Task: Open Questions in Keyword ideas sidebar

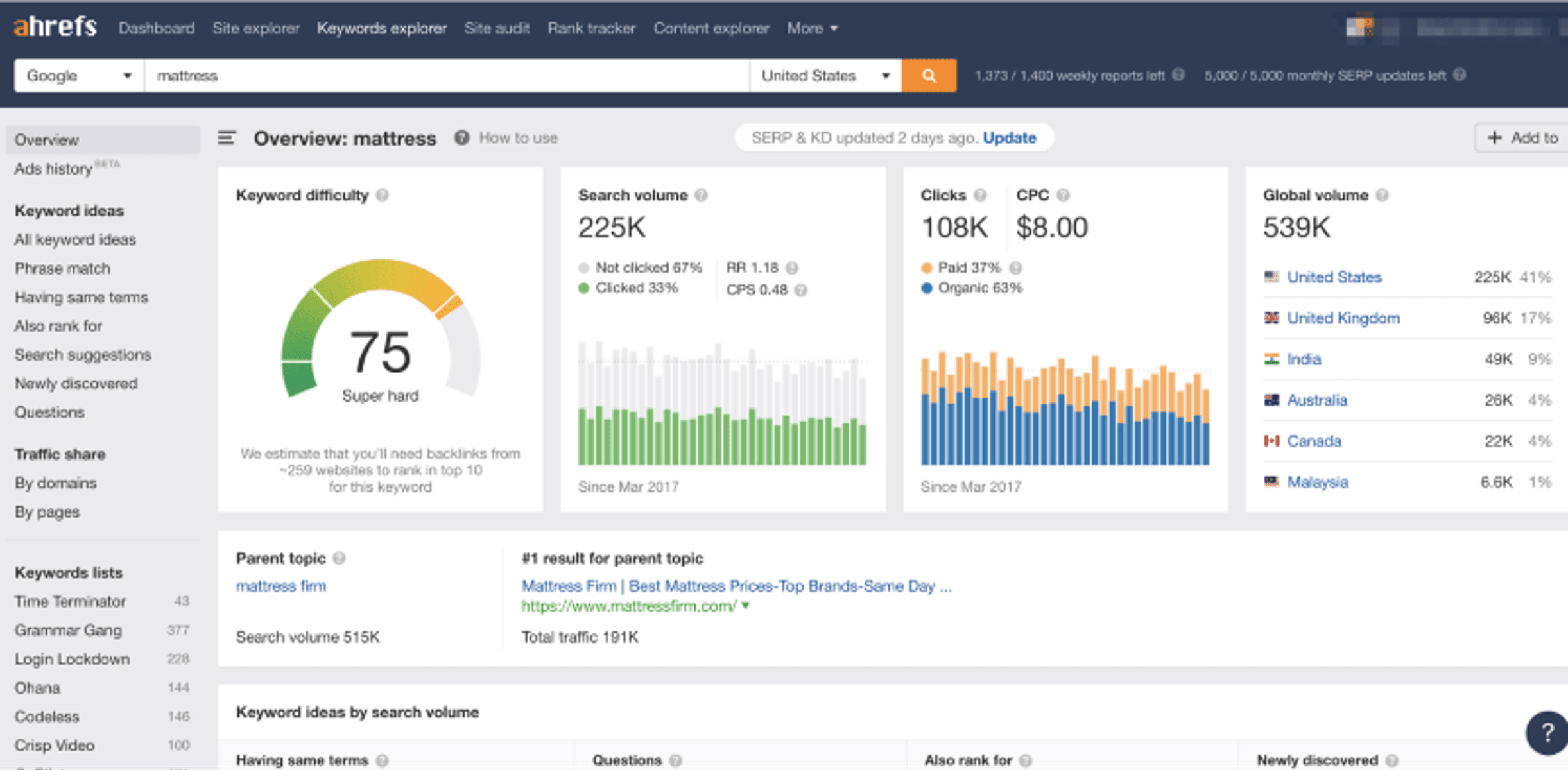Action: coord(49,412)
